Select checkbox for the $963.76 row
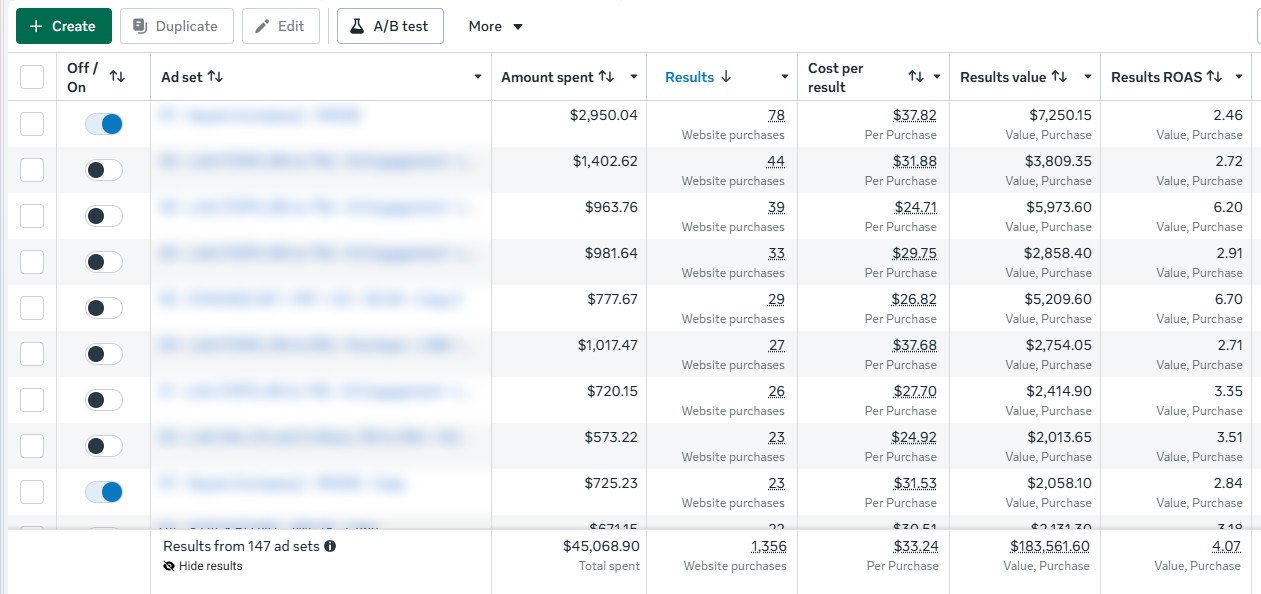The height and width of the screenshot is (594, 1261). point(32,216)
